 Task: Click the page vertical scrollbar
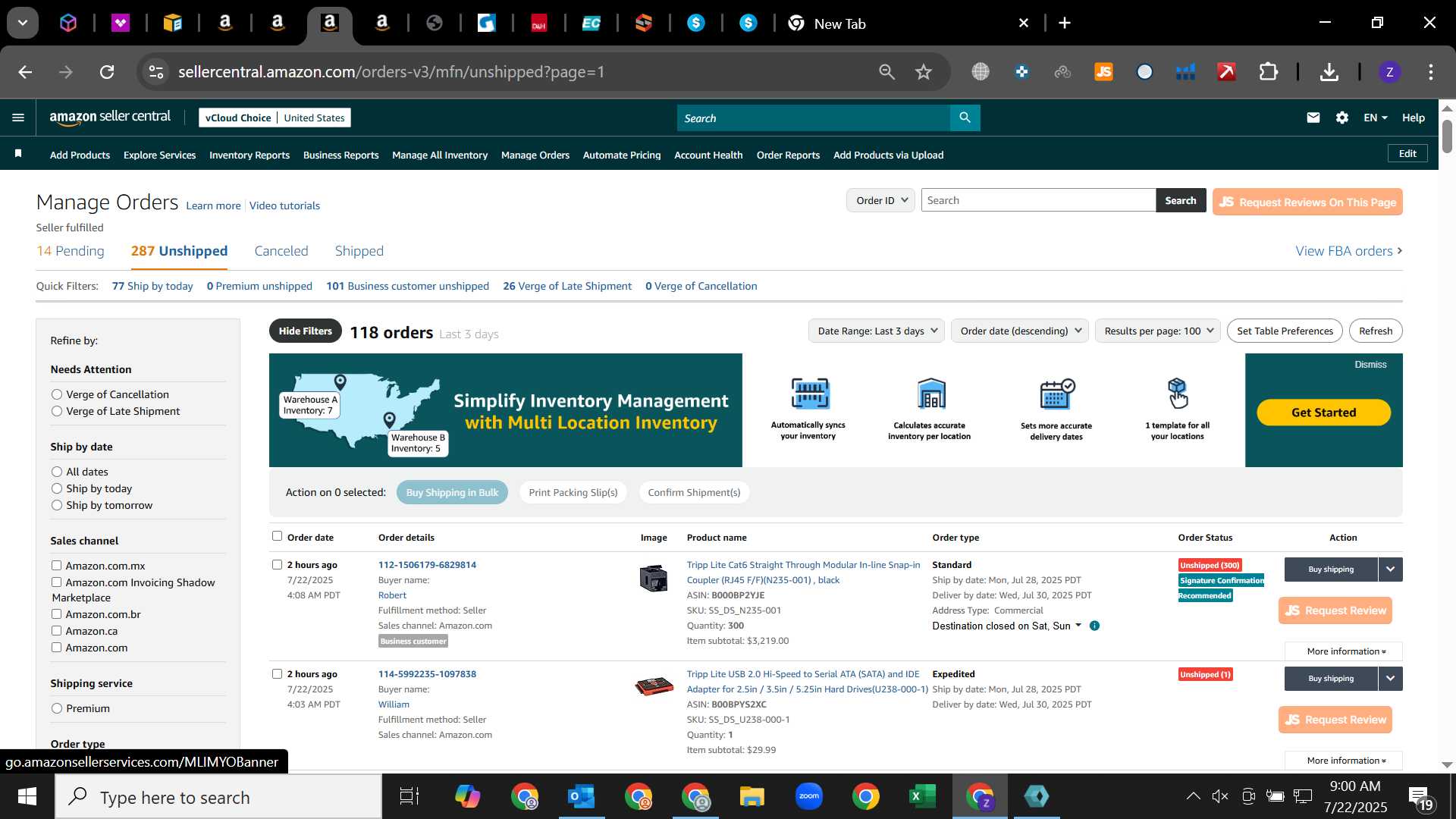1447,136
